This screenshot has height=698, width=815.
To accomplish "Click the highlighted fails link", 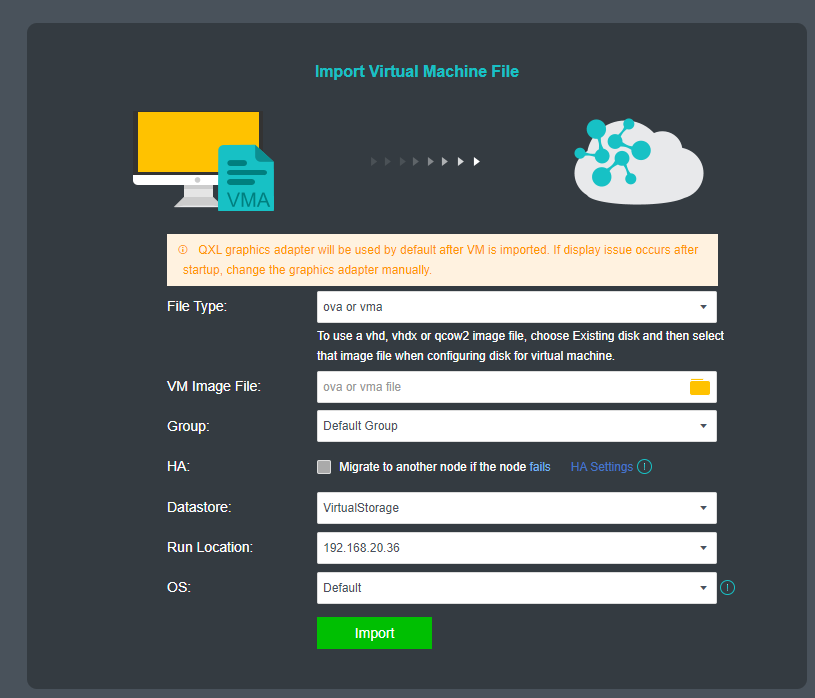I will [540, 466].
